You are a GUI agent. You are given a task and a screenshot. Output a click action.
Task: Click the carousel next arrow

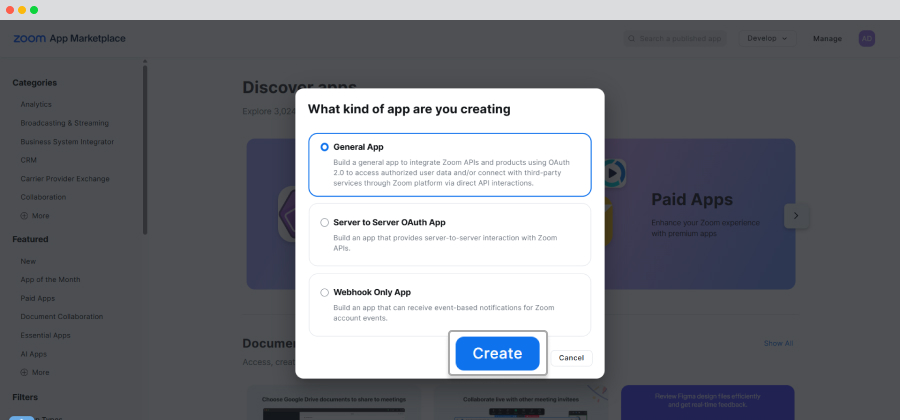[796, 216]
